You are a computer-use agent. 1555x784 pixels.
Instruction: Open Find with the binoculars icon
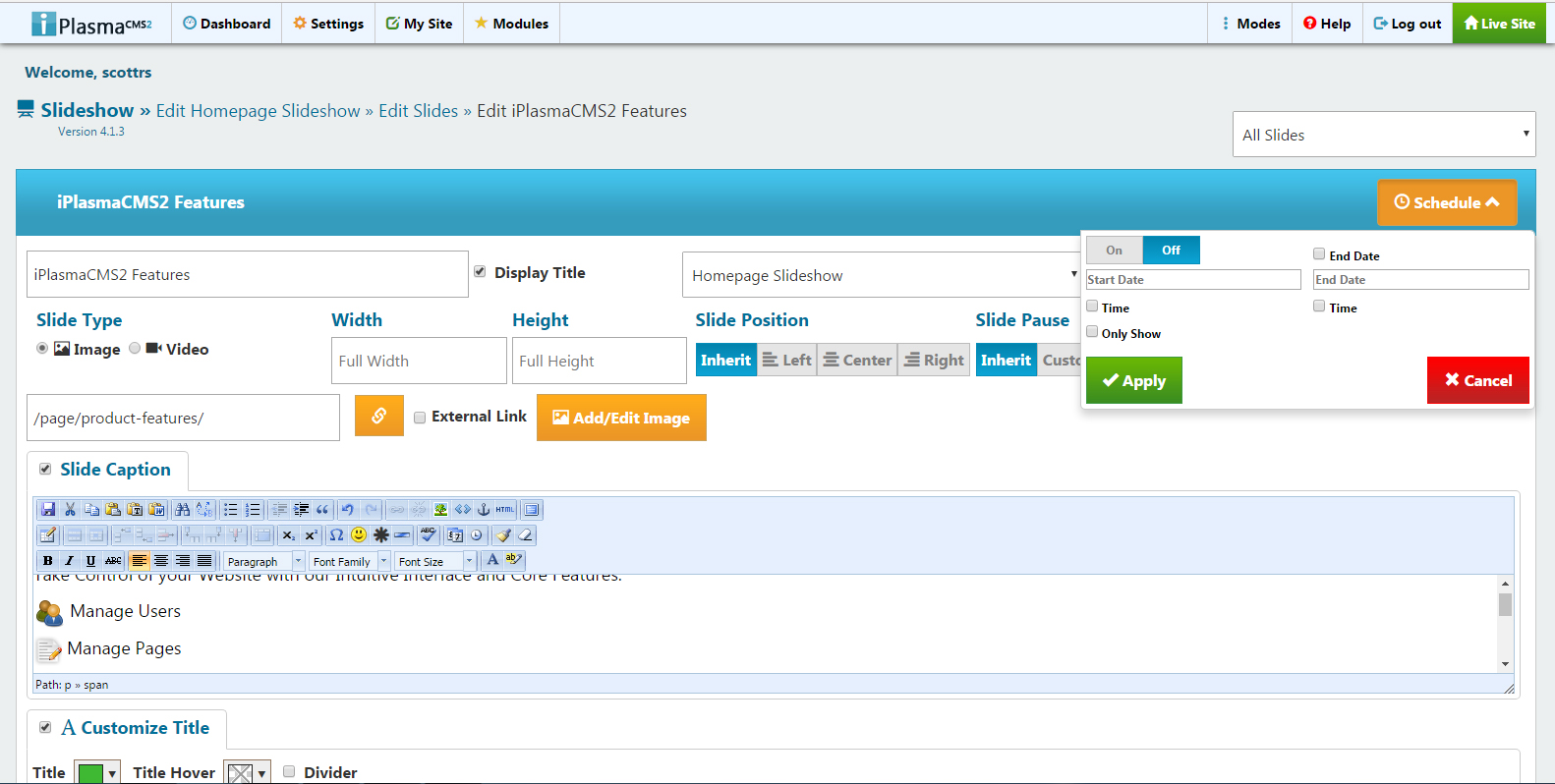click(182, 509)
